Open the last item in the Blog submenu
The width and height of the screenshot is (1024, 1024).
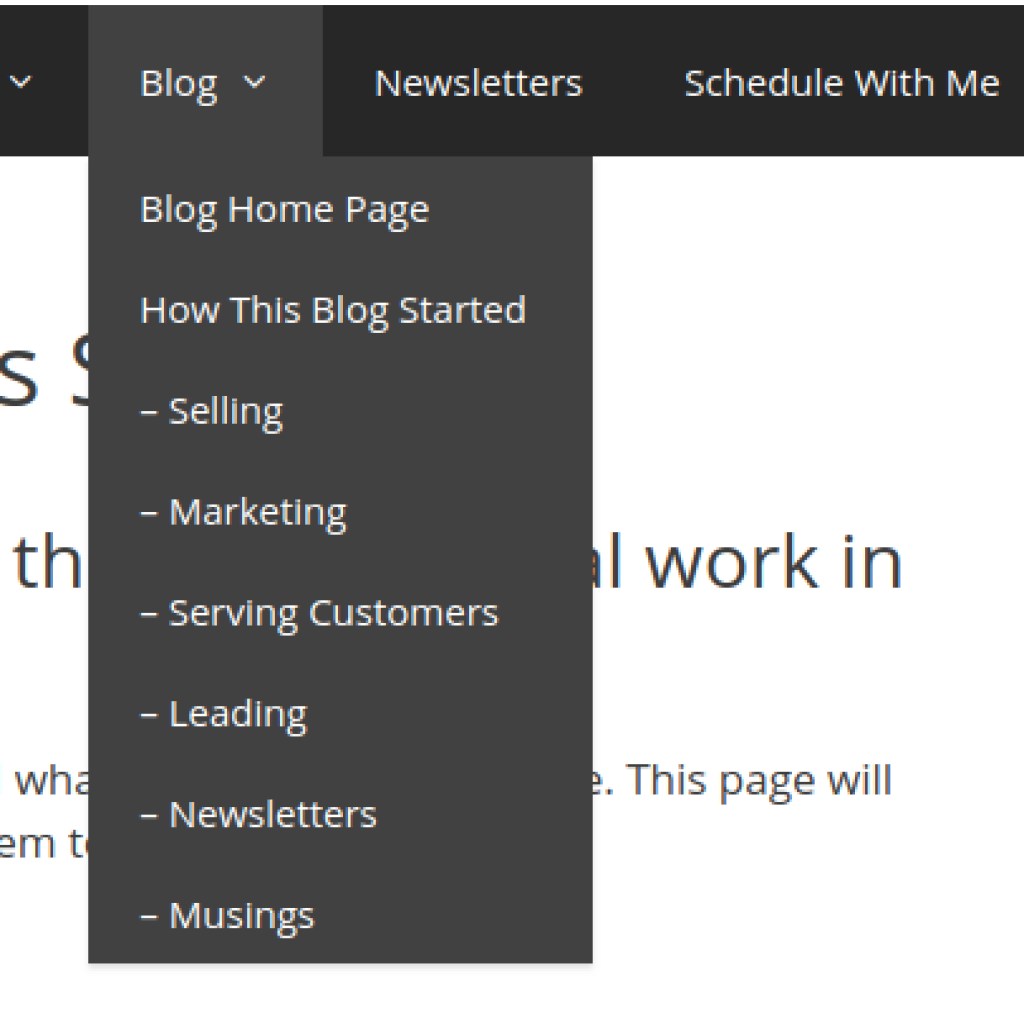(x=226, y=914)
